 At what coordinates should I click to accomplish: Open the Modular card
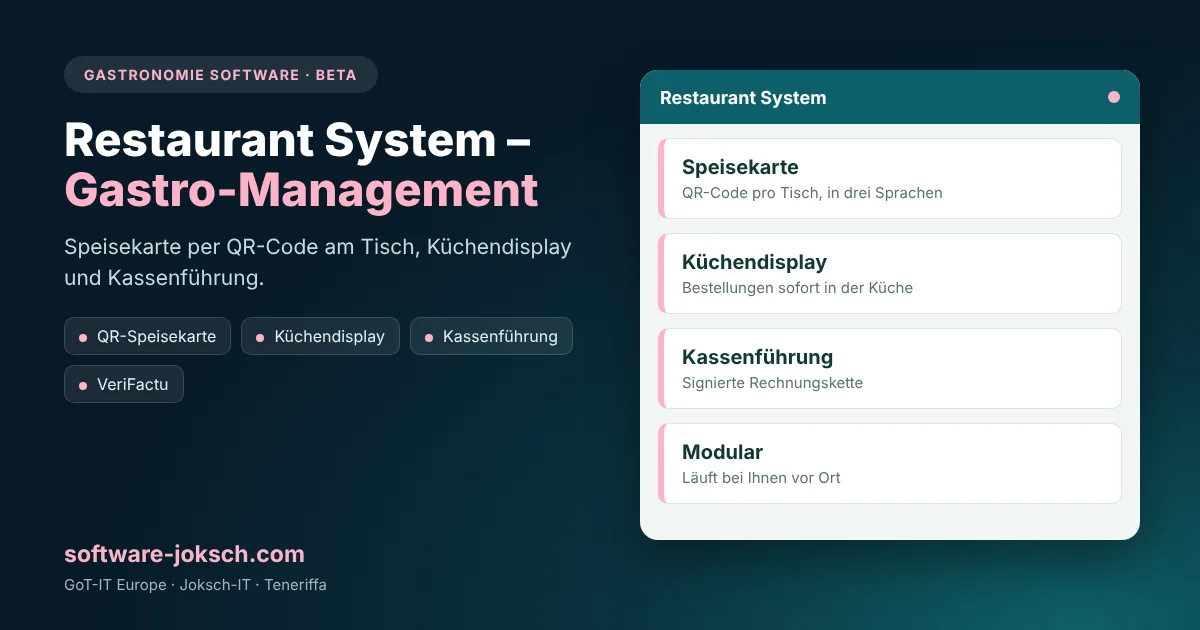tap(890, 463)
